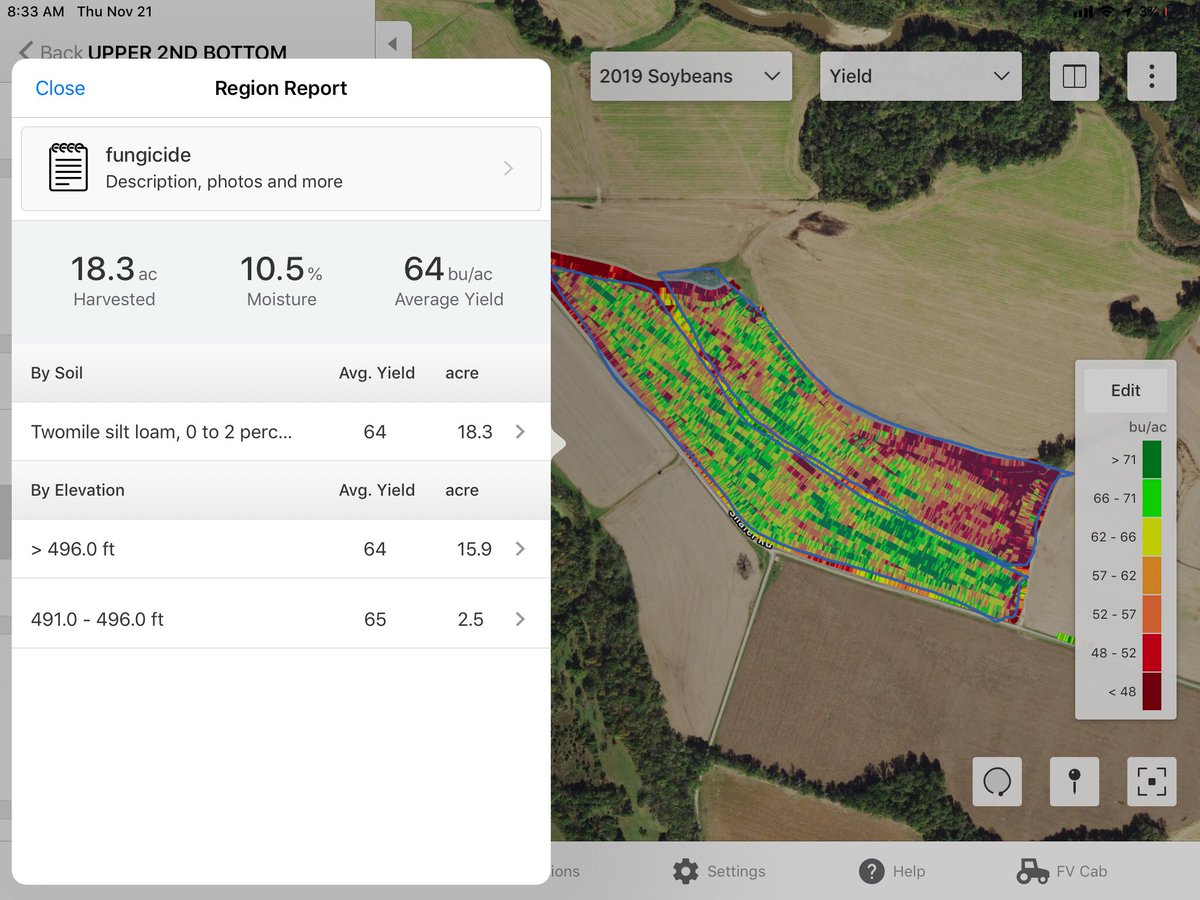
Task: Open the Yield map layer dropdown
Action: coord(919,75)
